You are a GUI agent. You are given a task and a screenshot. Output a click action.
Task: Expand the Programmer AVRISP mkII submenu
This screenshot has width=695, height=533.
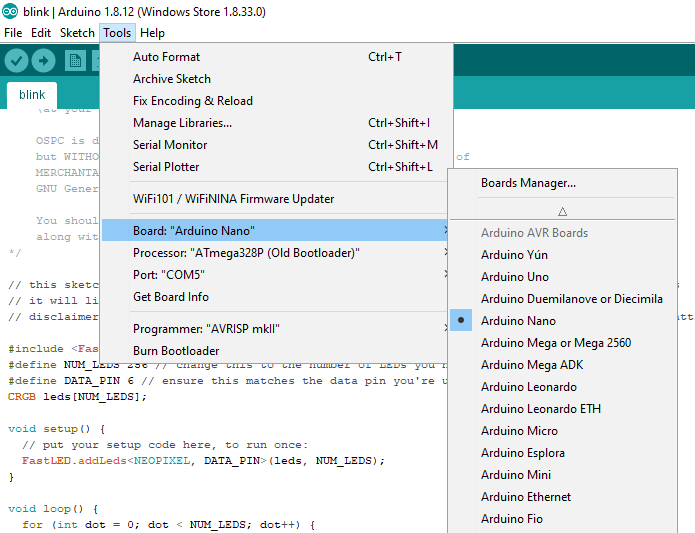pos(274,329)
